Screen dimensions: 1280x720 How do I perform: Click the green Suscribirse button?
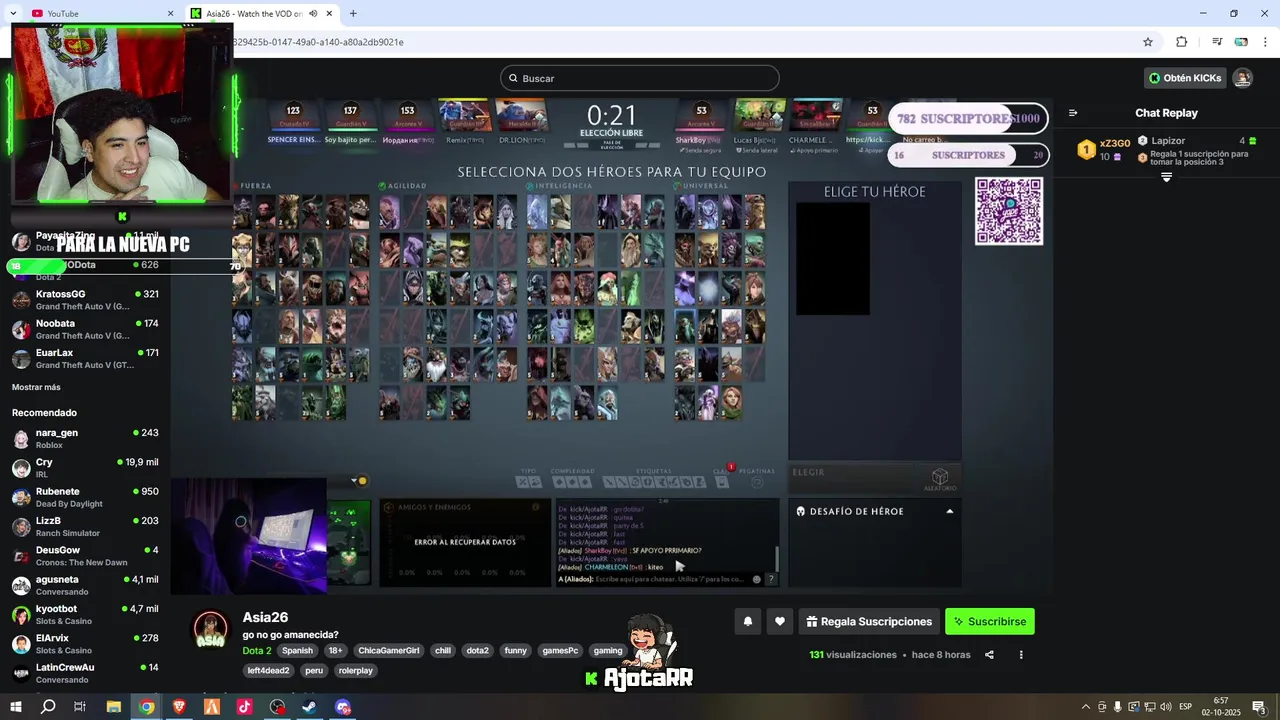990,621
